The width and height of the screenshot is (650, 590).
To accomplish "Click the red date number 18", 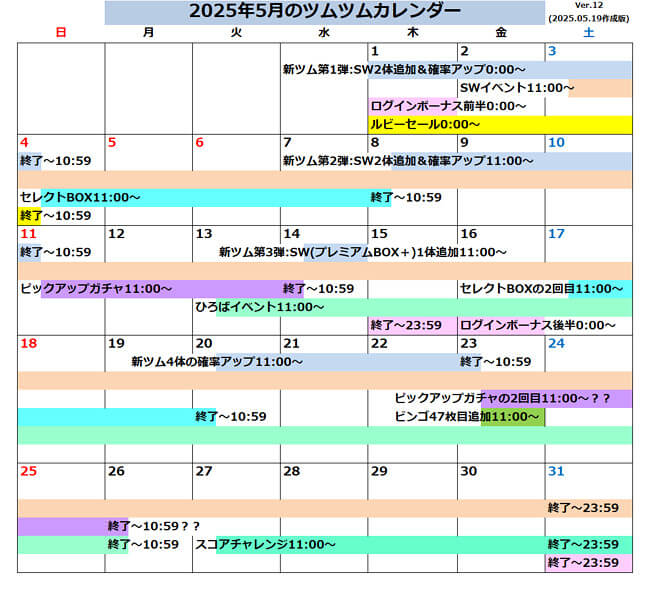I will coord(28,343).
